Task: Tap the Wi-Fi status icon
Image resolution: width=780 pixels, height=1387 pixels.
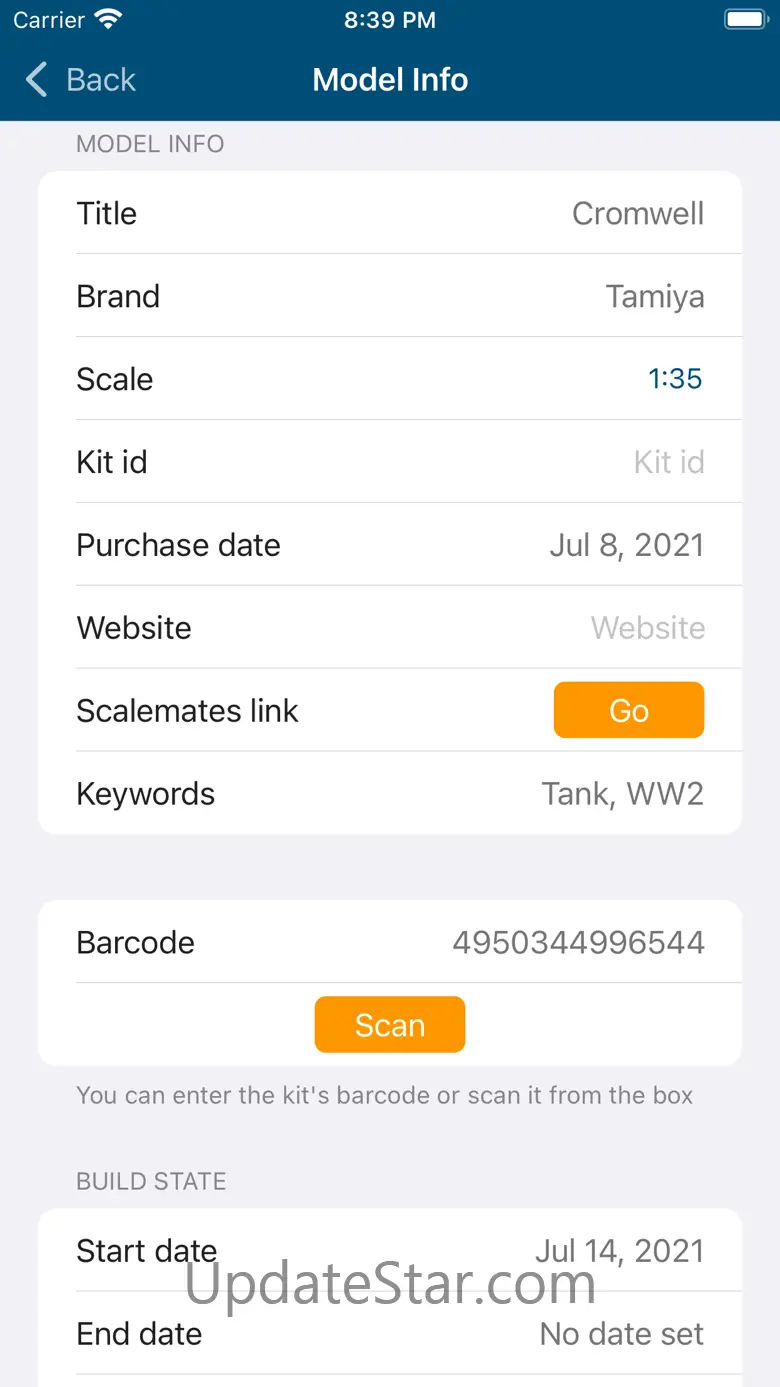Action: coord(107,19)
